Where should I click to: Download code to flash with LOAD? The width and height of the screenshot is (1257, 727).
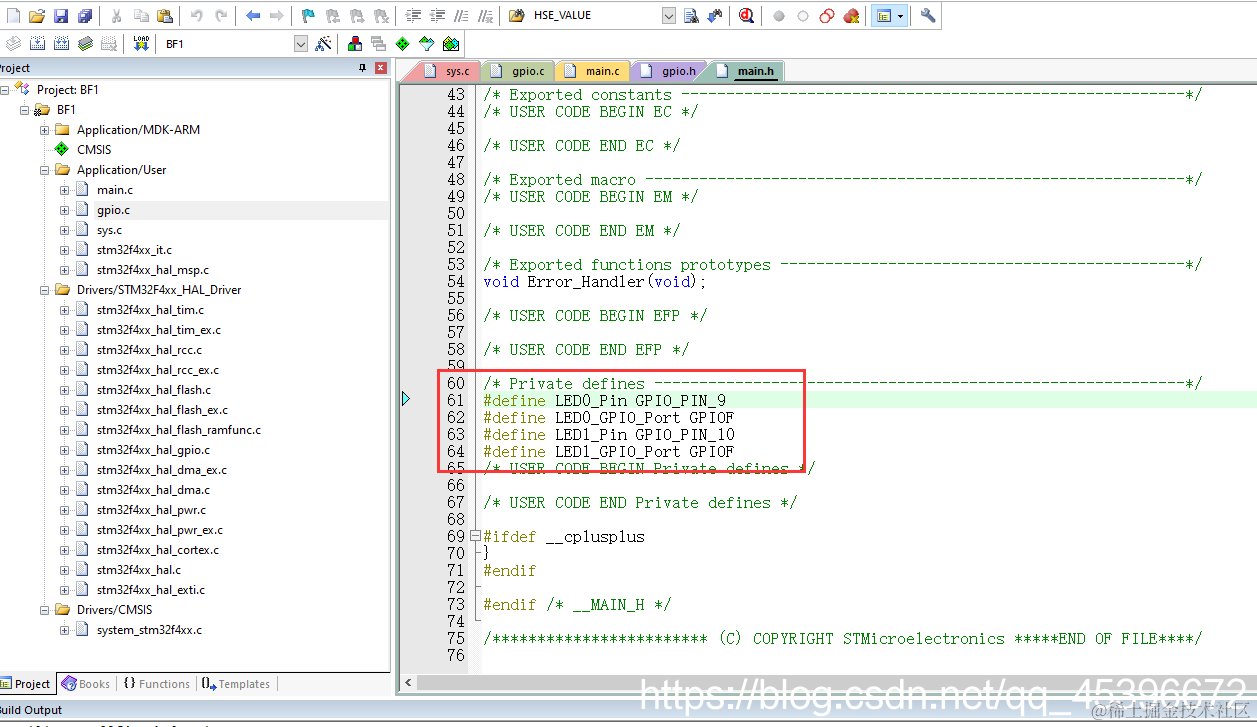coord(141,44)
